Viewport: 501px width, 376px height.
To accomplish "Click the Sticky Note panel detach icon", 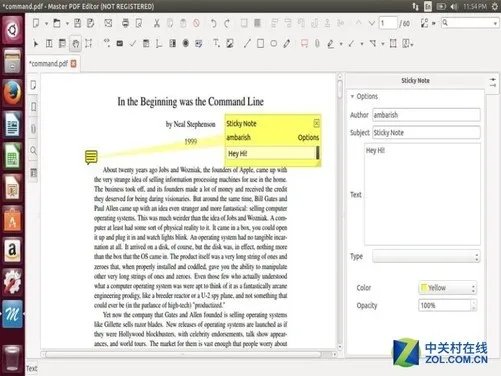I will point(492,82).
